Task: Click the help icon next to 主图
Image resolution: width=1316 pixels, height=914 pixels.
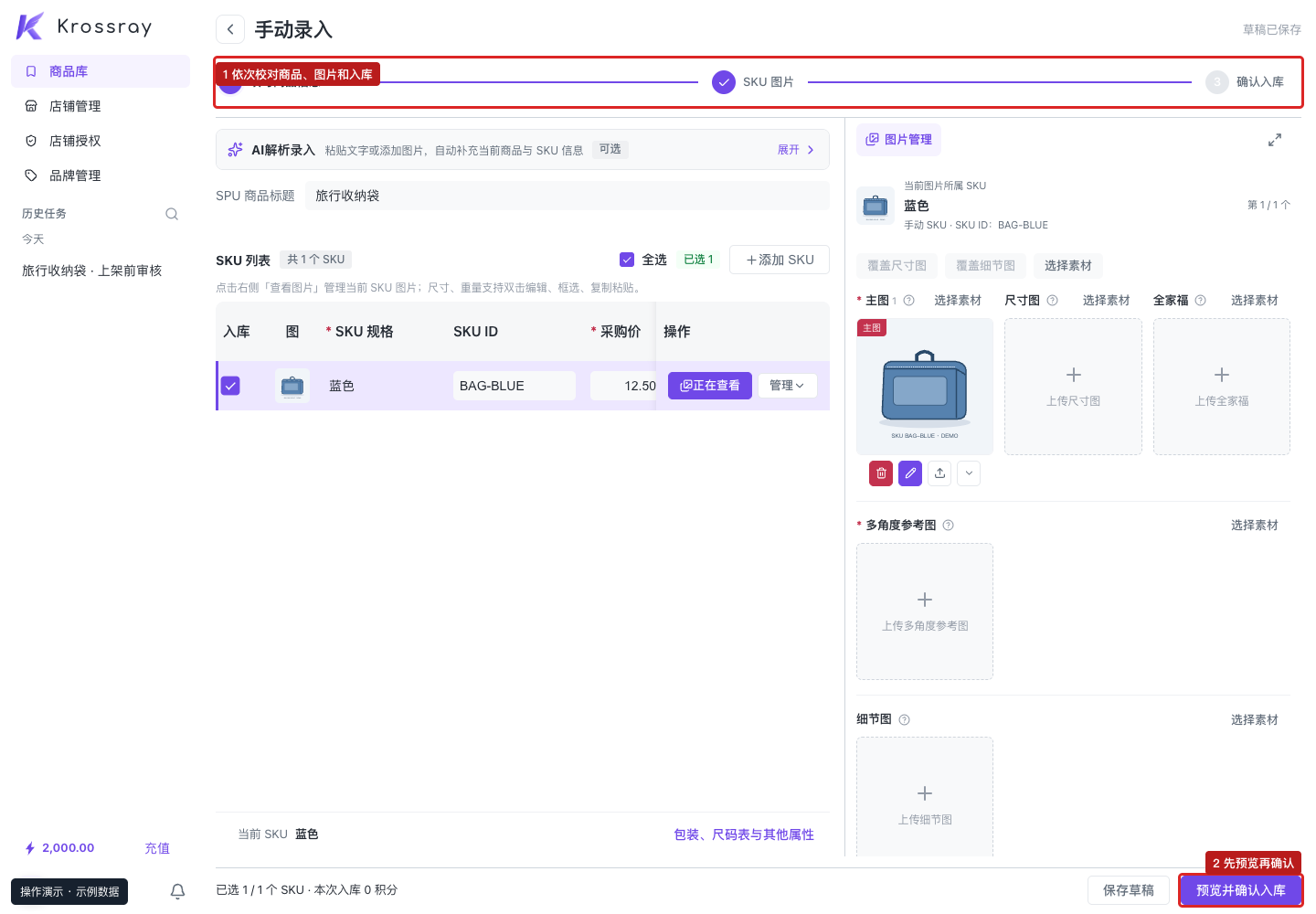Action: click(x=909, y=301)
